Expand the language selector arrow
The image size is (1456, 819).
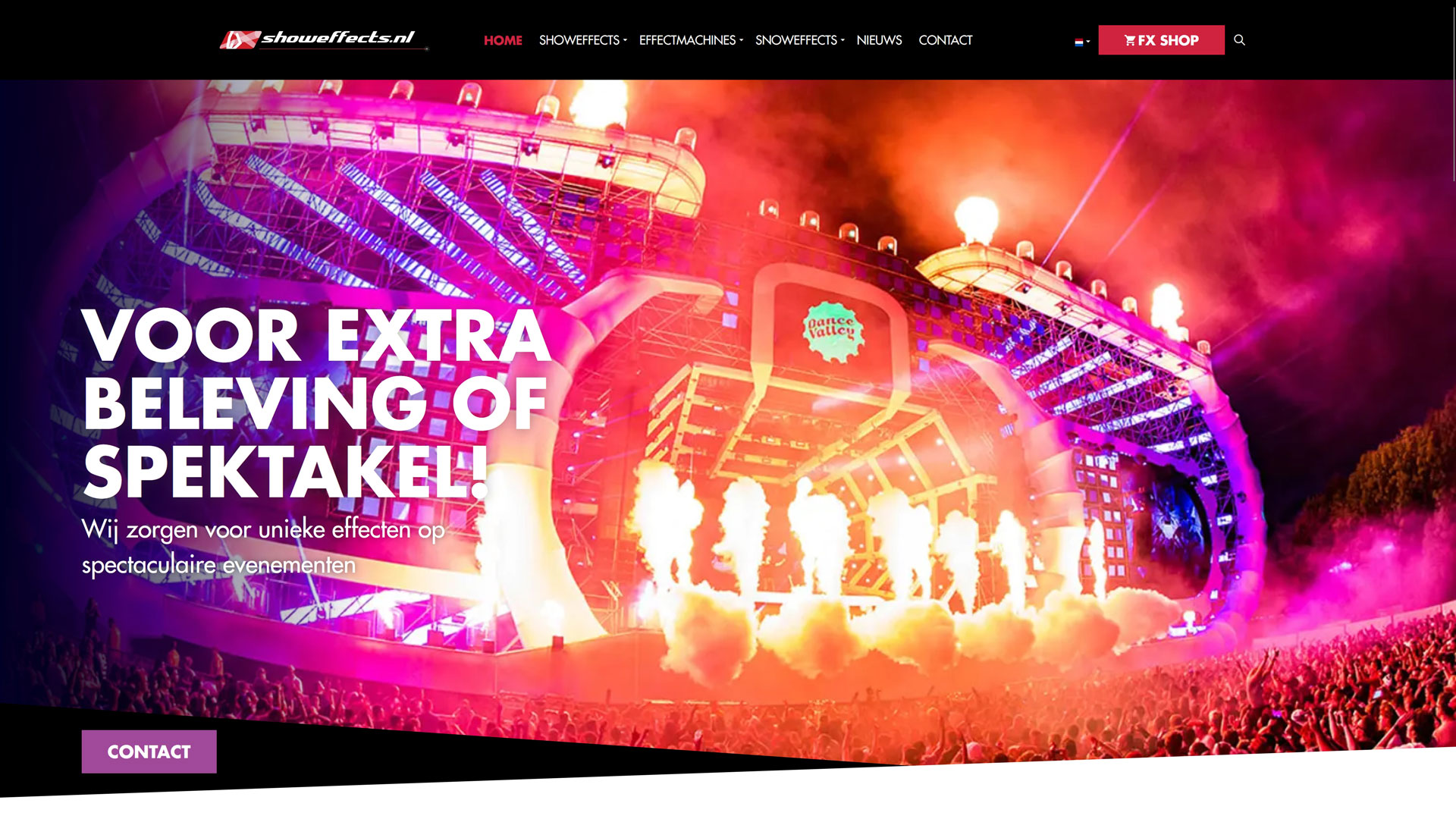click(1088, 42)
